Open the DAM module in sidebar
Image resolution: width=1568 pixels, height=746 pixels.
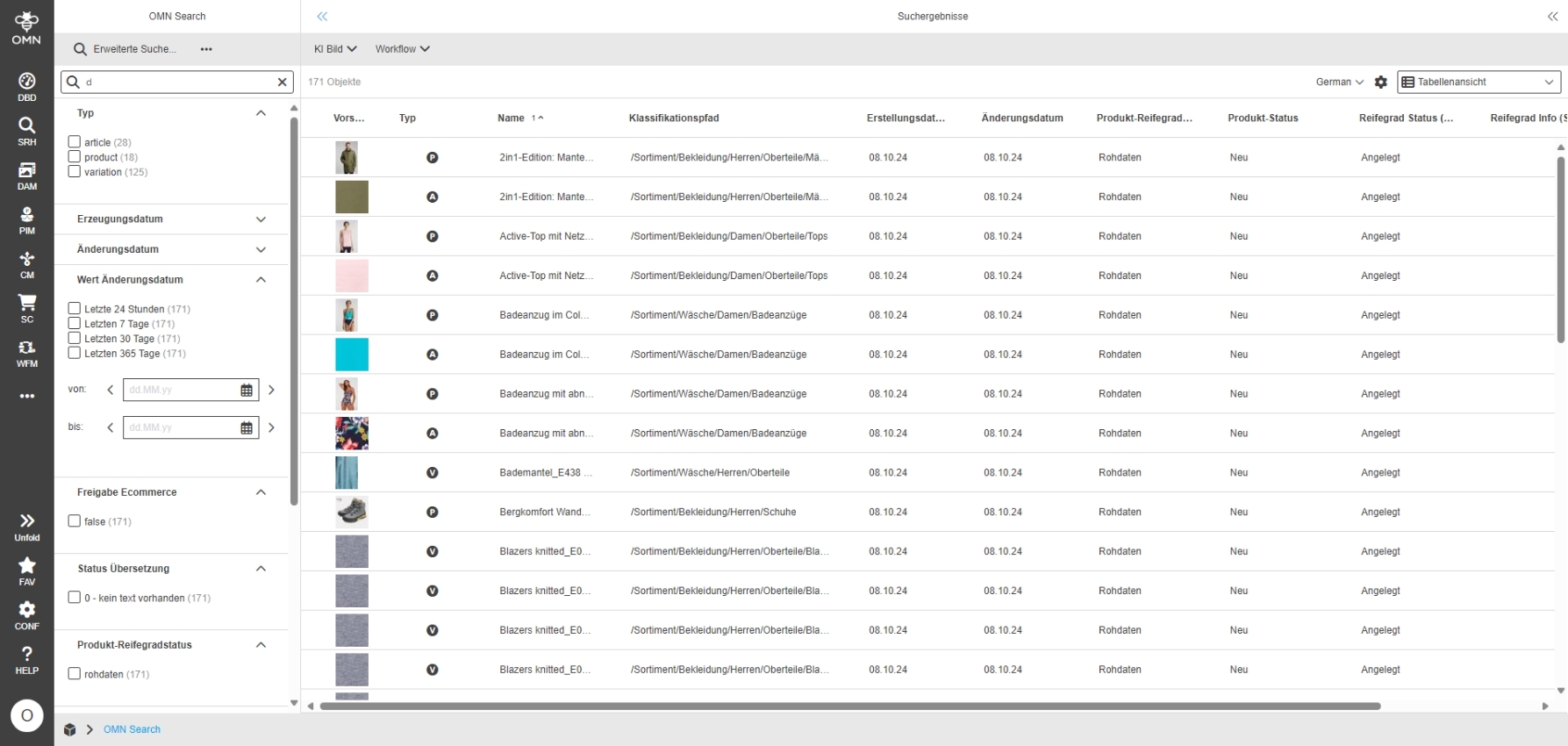26,175
